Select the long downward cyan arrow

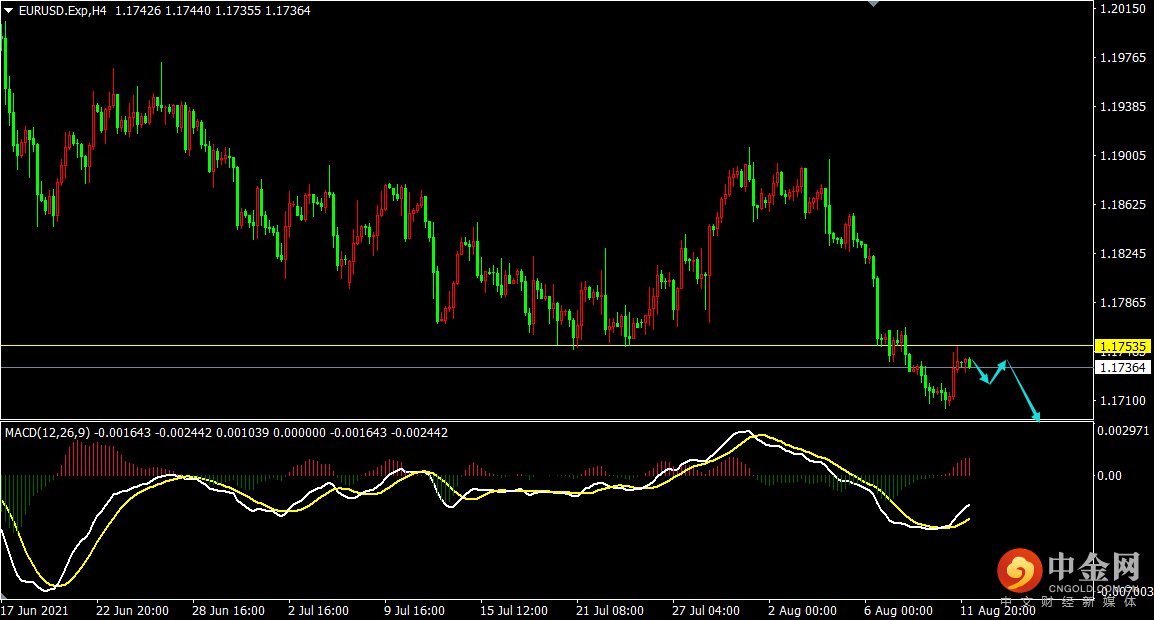pyautogui.click(x=1023, y=390)
